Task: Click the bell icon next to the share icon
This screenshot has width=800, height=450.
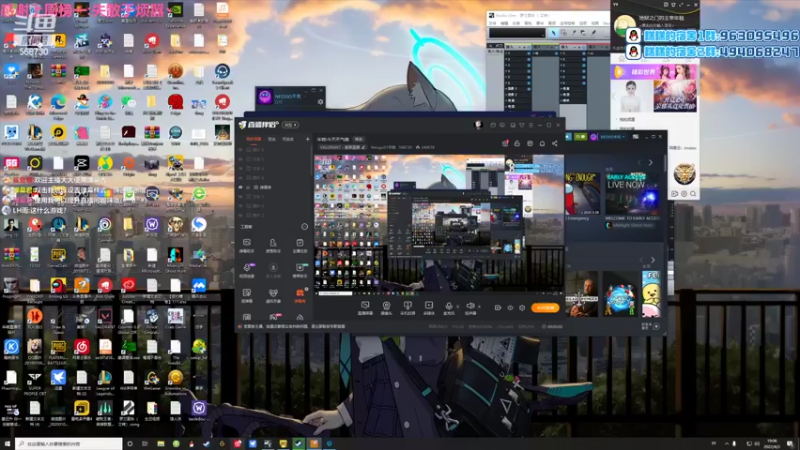Action: pos(542,144)
